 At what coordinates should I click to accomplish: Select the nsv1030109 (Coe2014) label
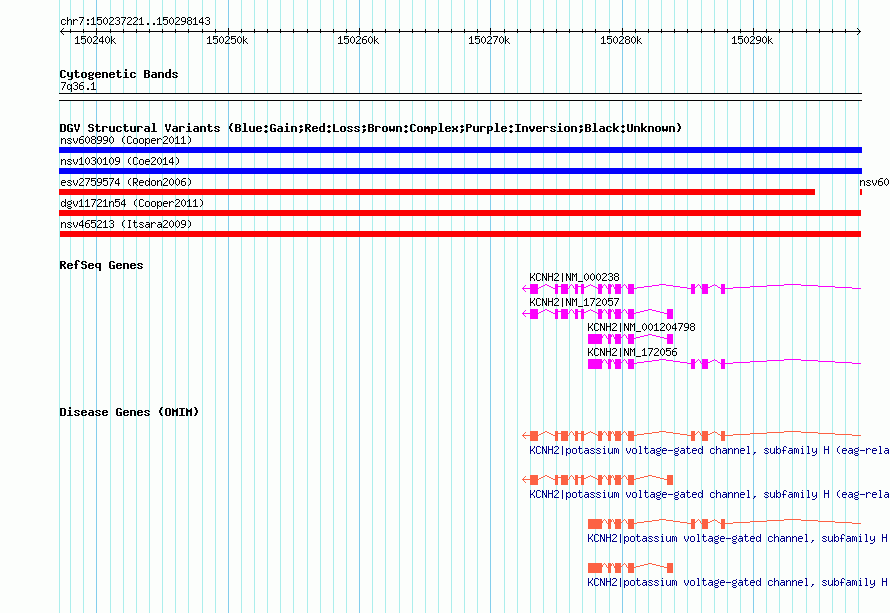pyautogui.click(x=120, y=161)
